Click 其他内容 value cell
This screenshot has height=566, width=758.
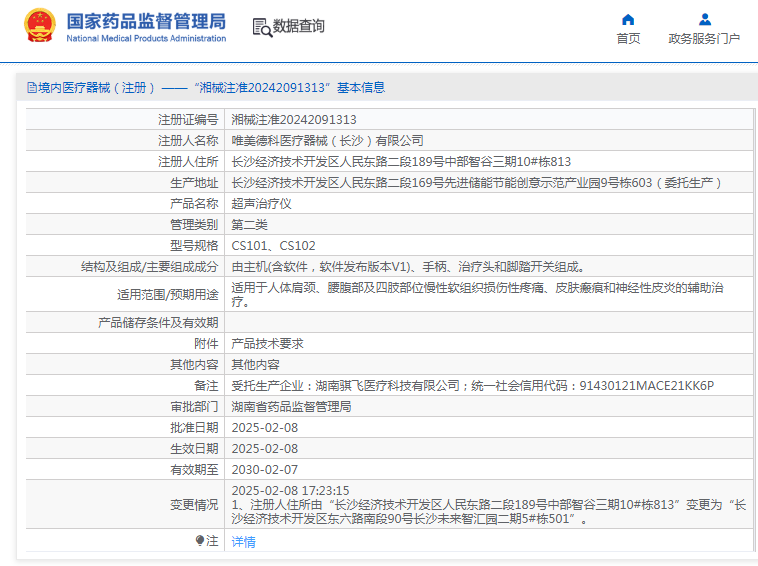click(255, 364)
